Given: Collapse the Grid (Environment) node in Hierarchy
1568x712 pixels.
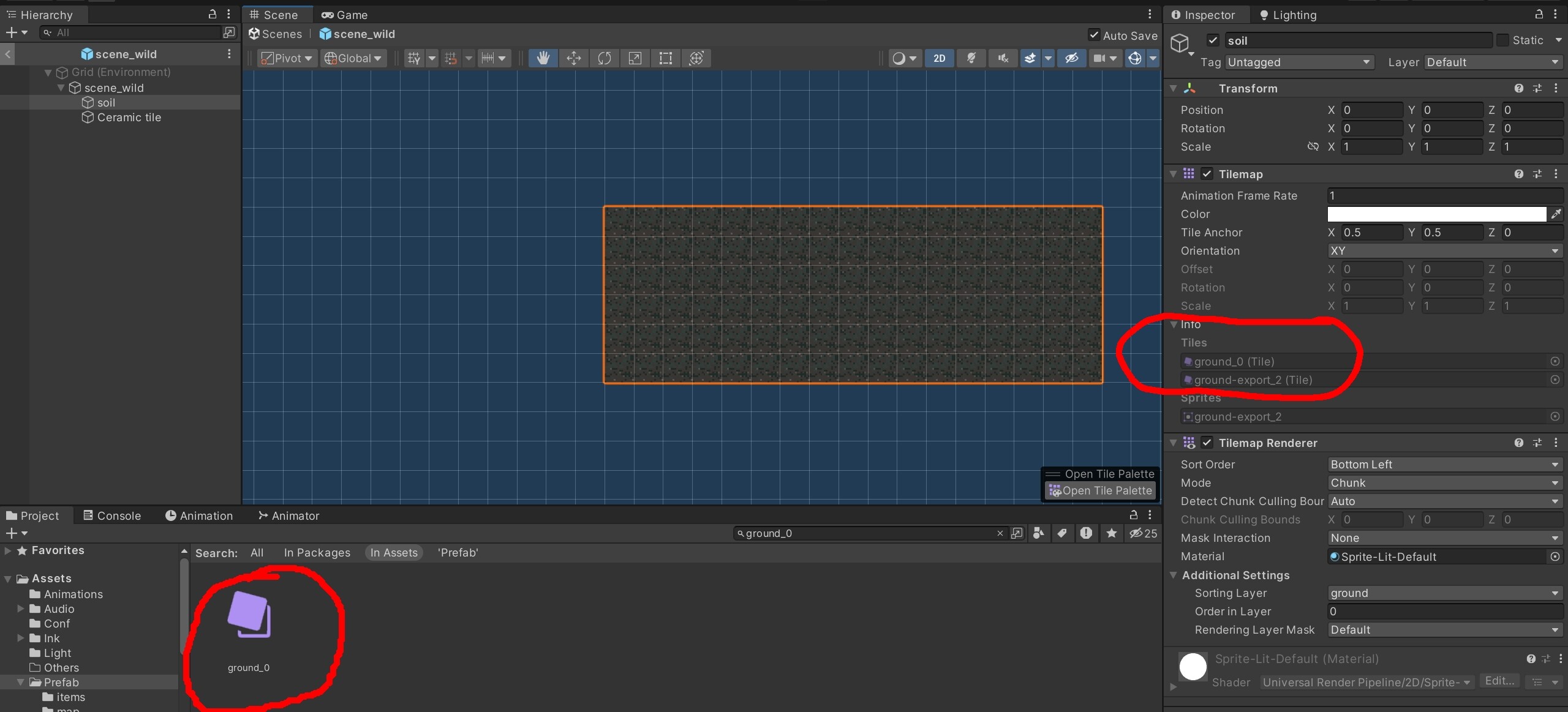Looking at the screenshot, I should pos(48,72).
